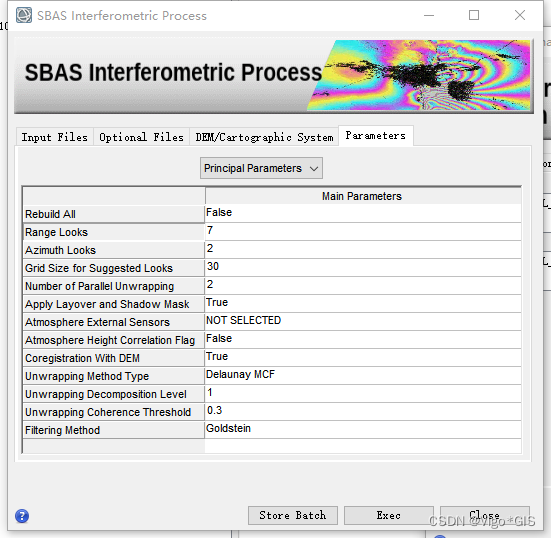Run the process with Exec button
Screen dimensions: 551x538
click(389, 516)
